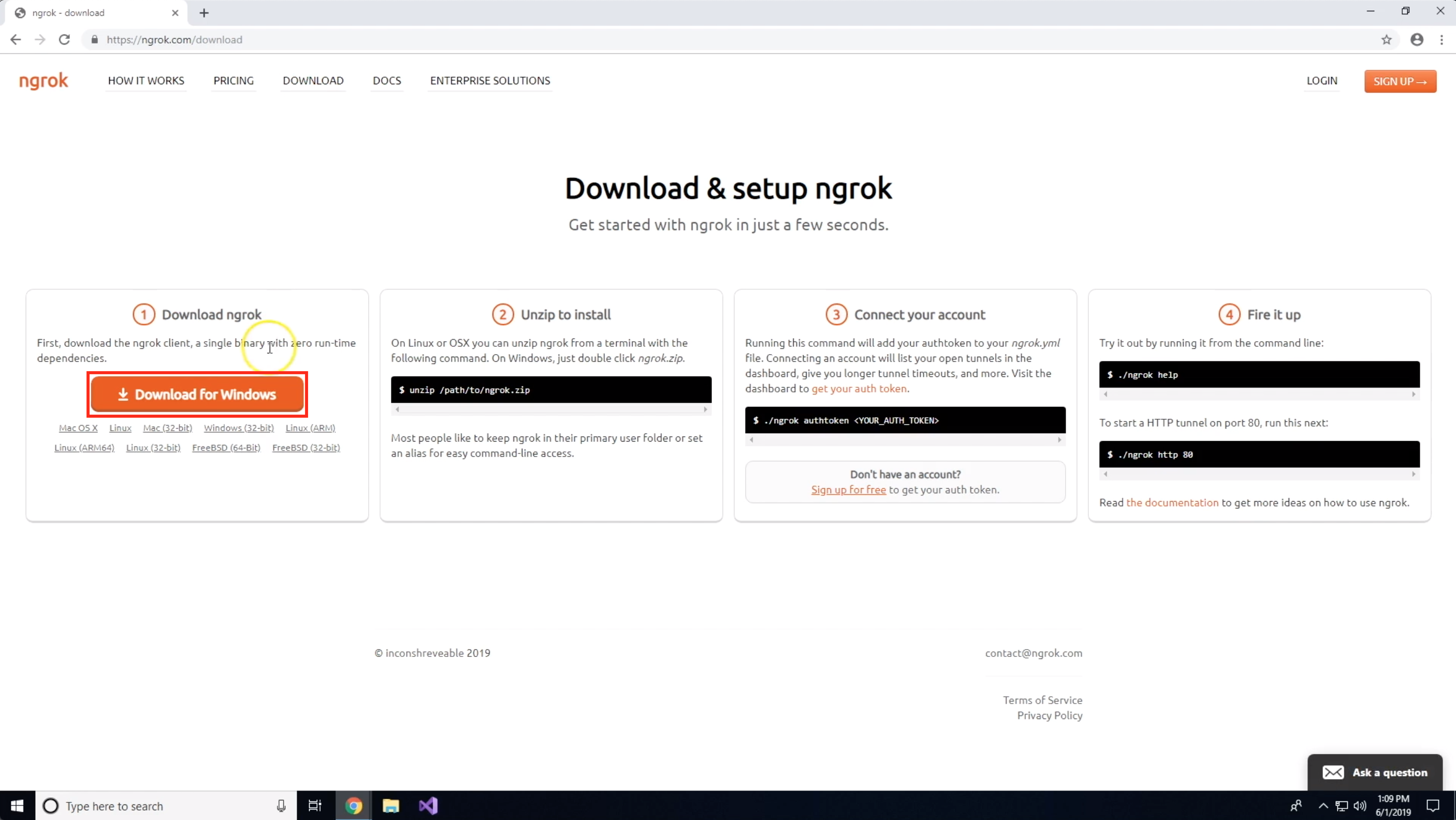Image resolution: width=1456 pixels, height=820 pixels.
Task: Choose the Linux (ARM64) download link
Action: [x=84, y=448]
